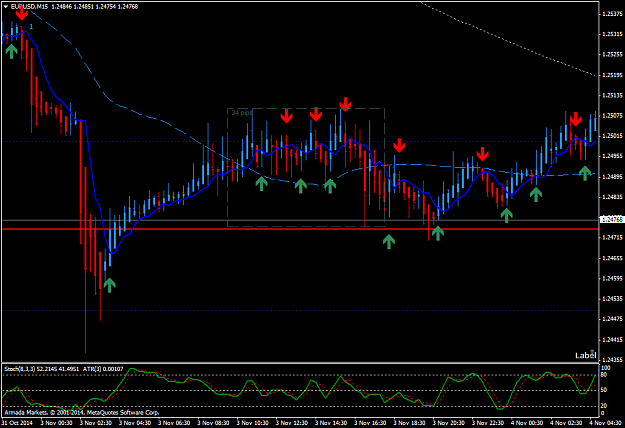Click the 3 Nov 14:30 time label

[x=331, y=423]
